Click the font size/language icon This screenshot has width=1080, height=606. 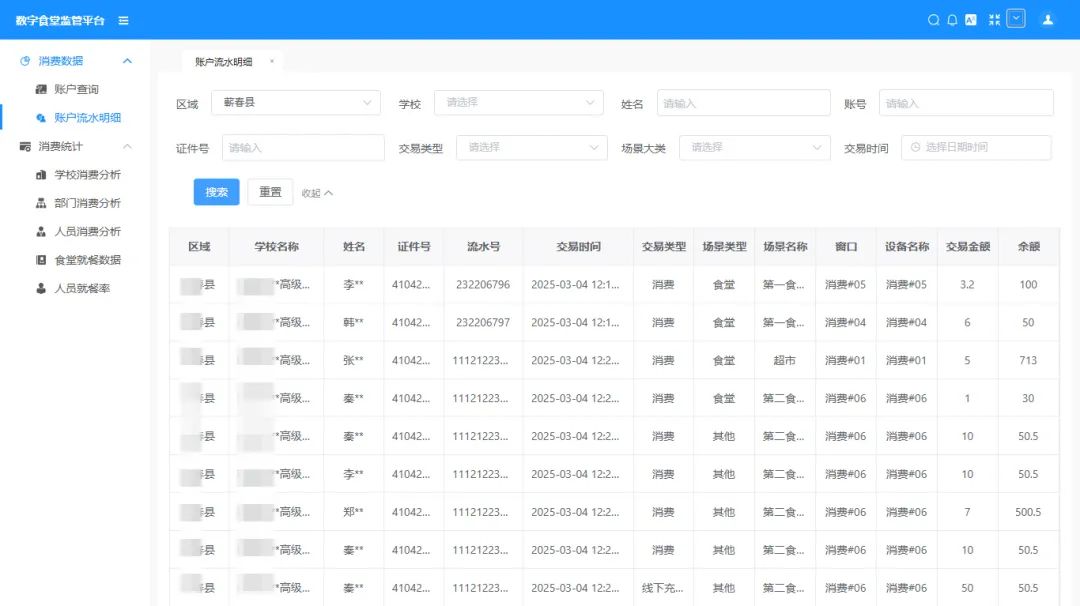pos(970,20)
